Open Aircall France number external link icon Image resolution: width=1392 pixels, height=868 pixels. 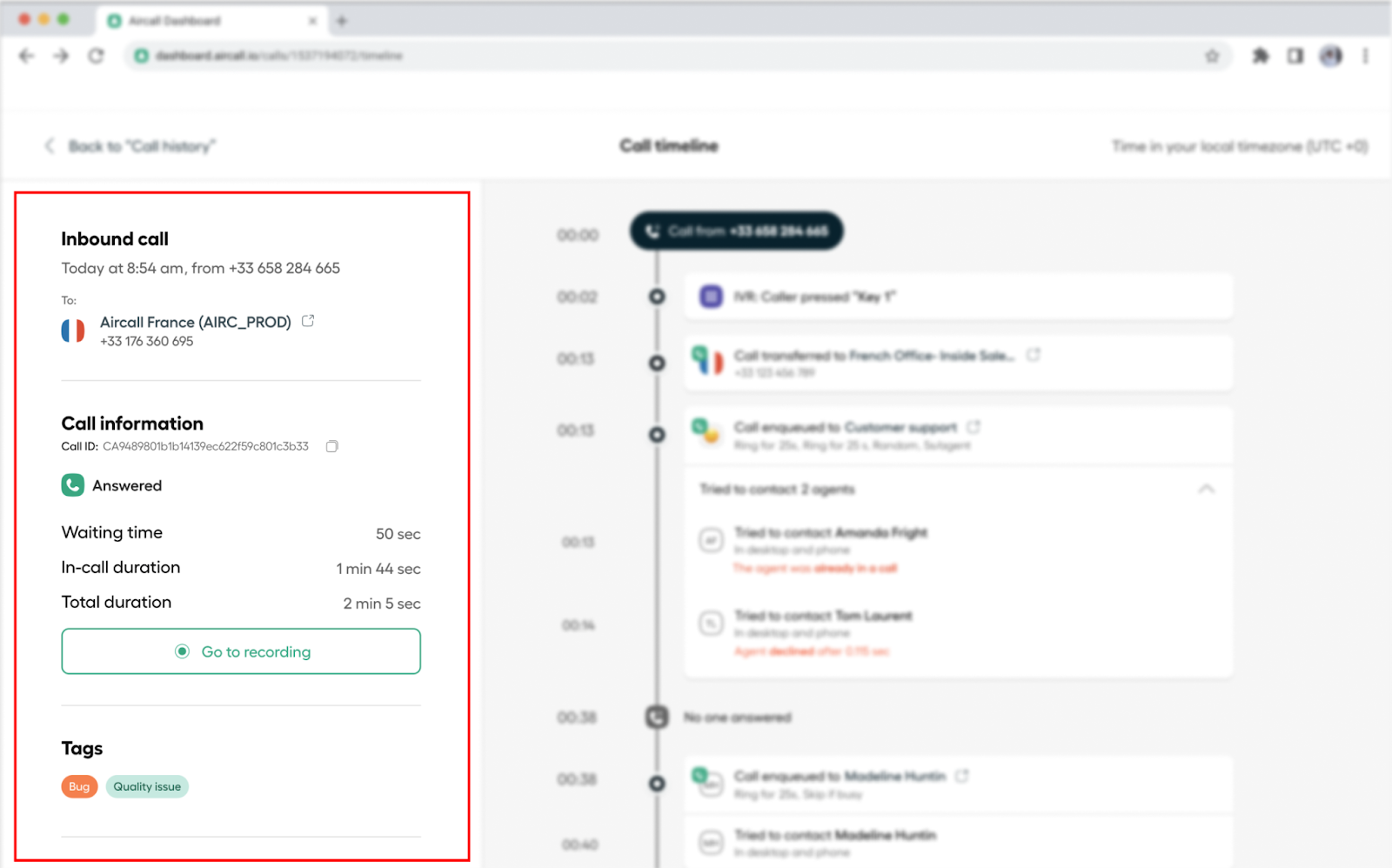pyautogui.click(x=308, y=321)
